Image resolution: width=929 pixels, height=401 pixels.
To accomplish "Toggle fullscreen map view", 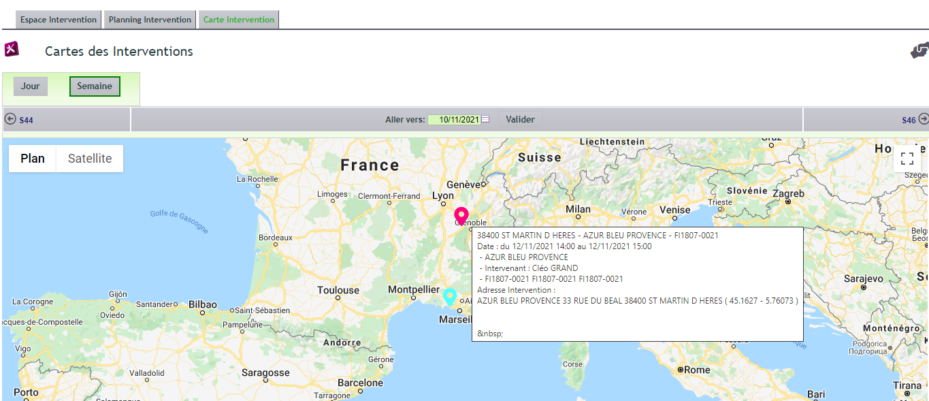I will pyautogui.click(x=906, y=158).
